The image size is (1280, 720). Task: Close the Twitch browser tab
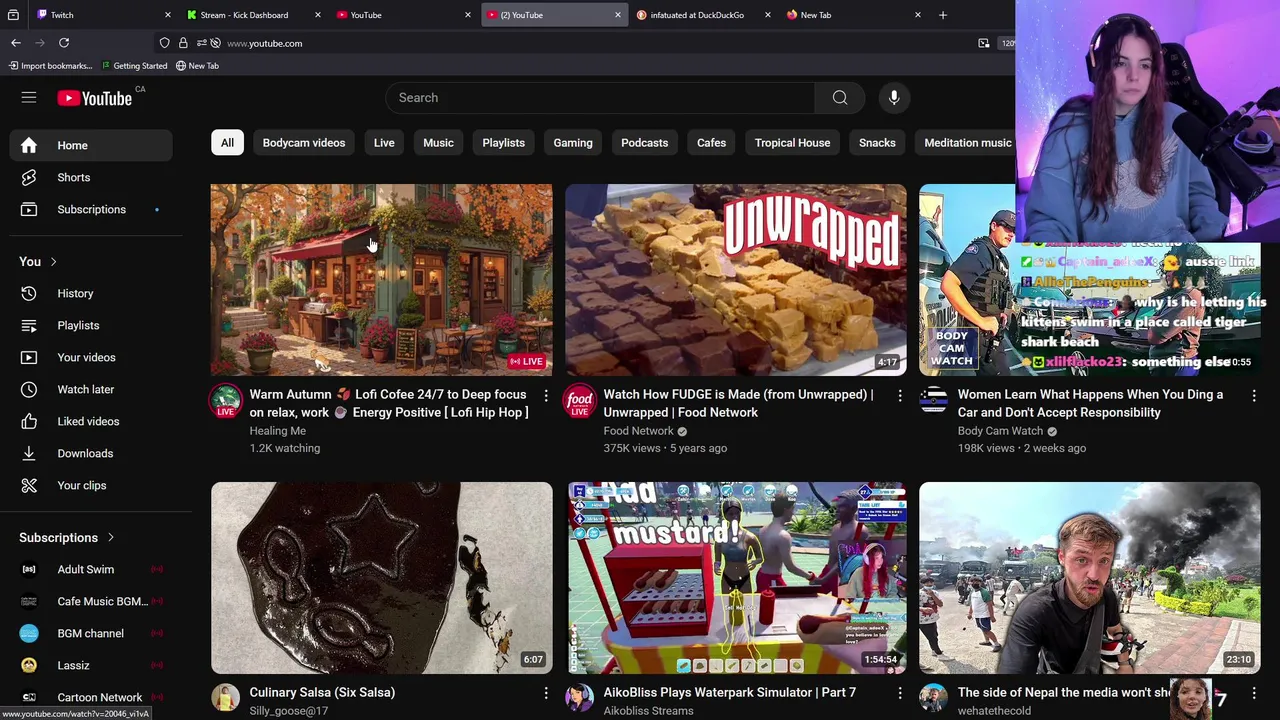[167, 15]
